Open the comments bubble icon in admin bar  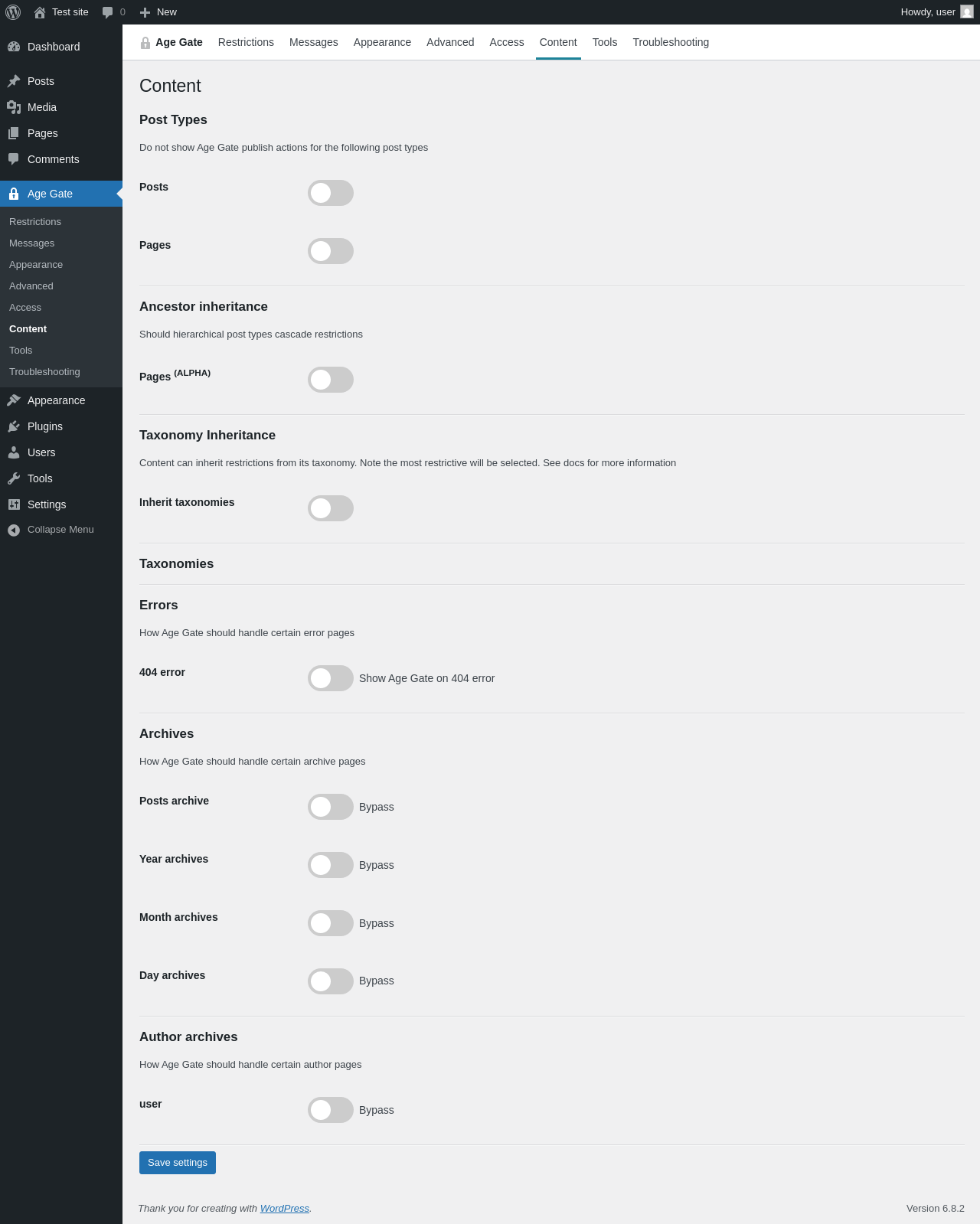tap(108, 12)
